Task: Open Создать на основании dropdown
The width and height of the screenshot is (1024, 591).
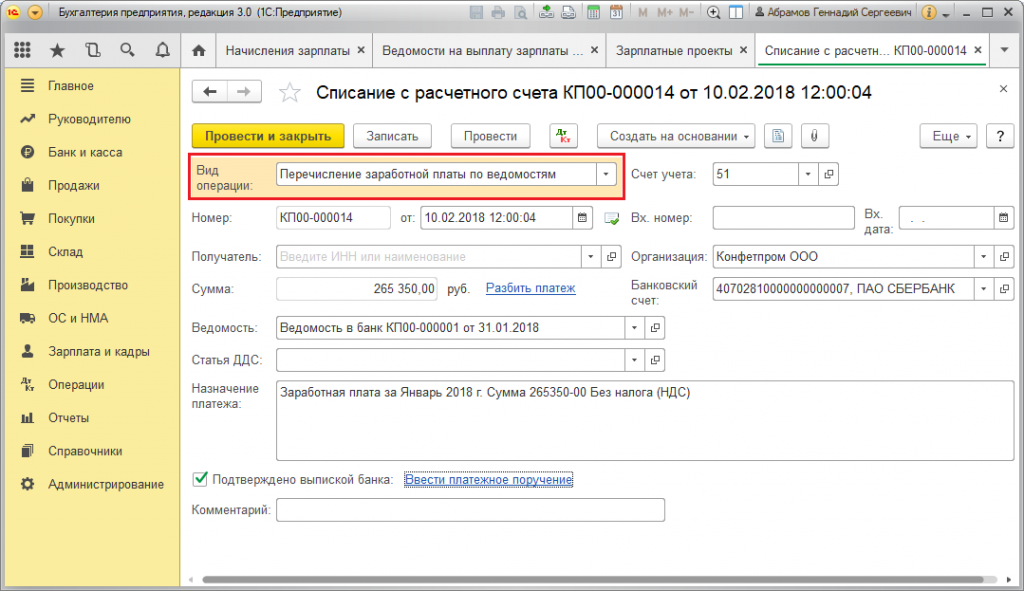Action: (x=676, y=136)
